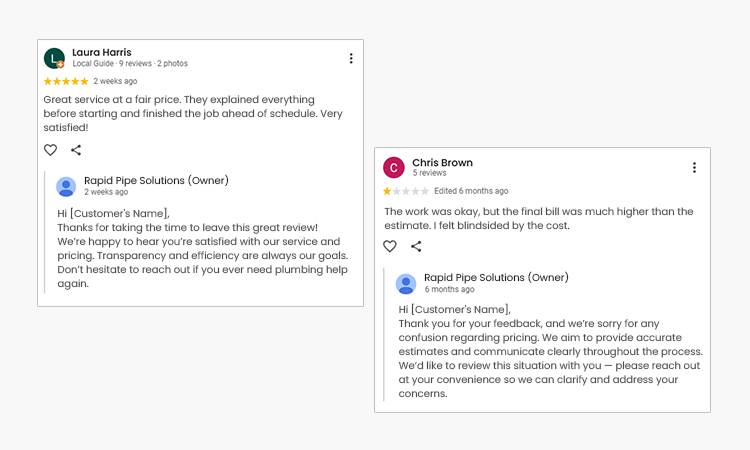Open the three-dot menu on Laura Harris's review

[351, 59]
